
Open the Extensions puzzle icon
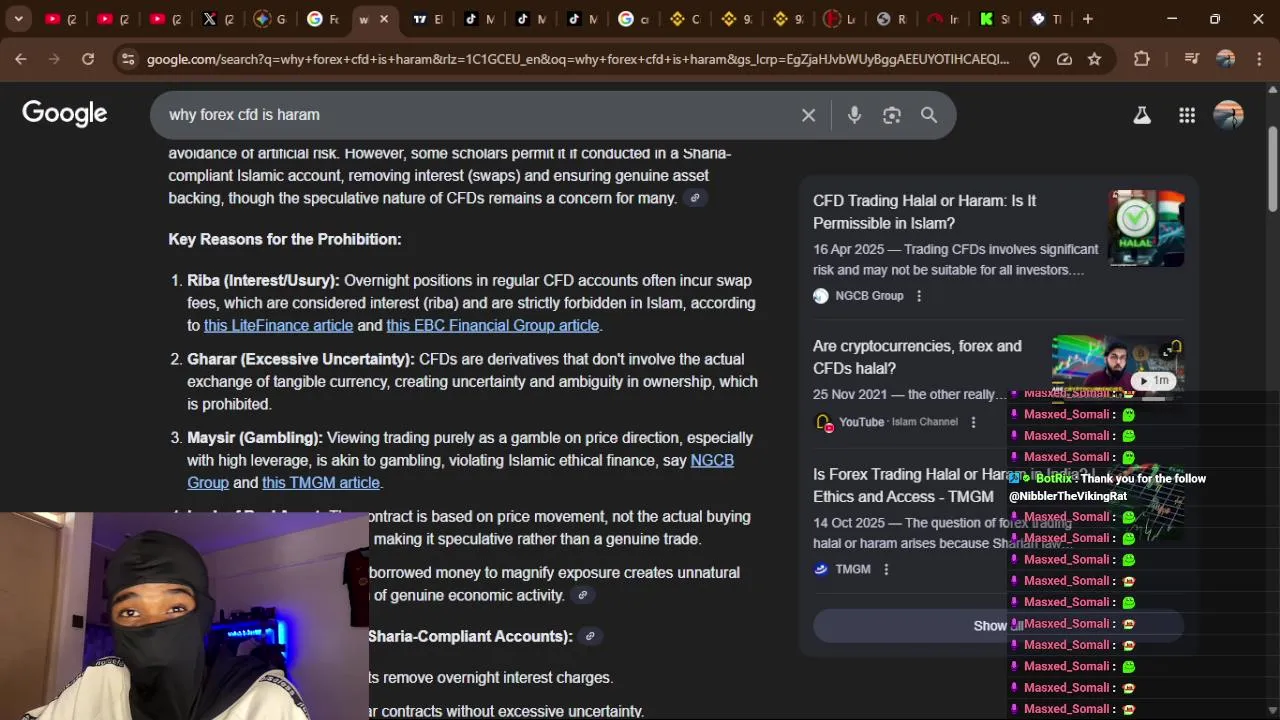[x=1142, y=59]
